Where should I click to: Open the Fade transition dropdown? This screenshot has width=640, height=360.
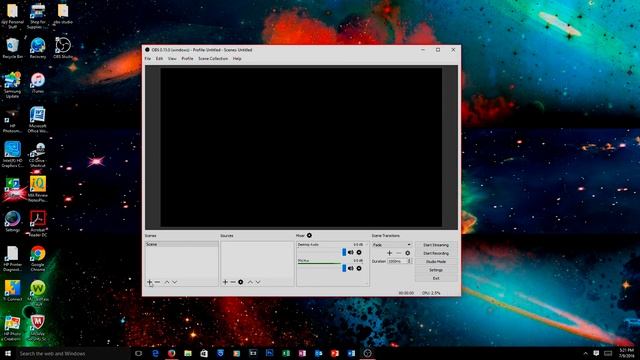tap(391, 245)
